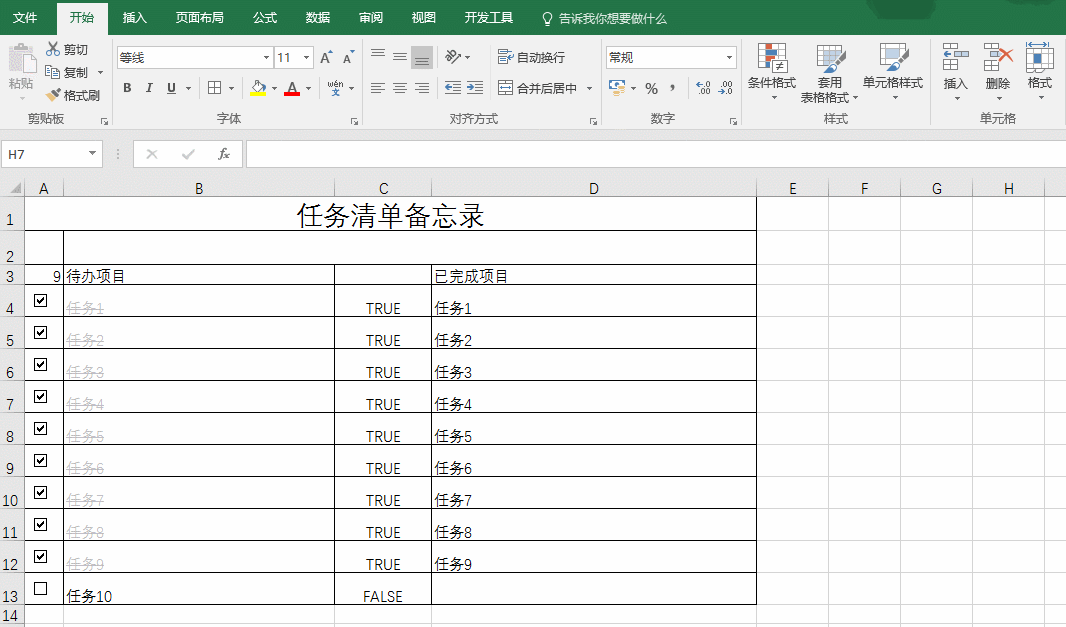Click the 自动换行 wrap text button
This screenshot has height=627, width=1066.
531,57
